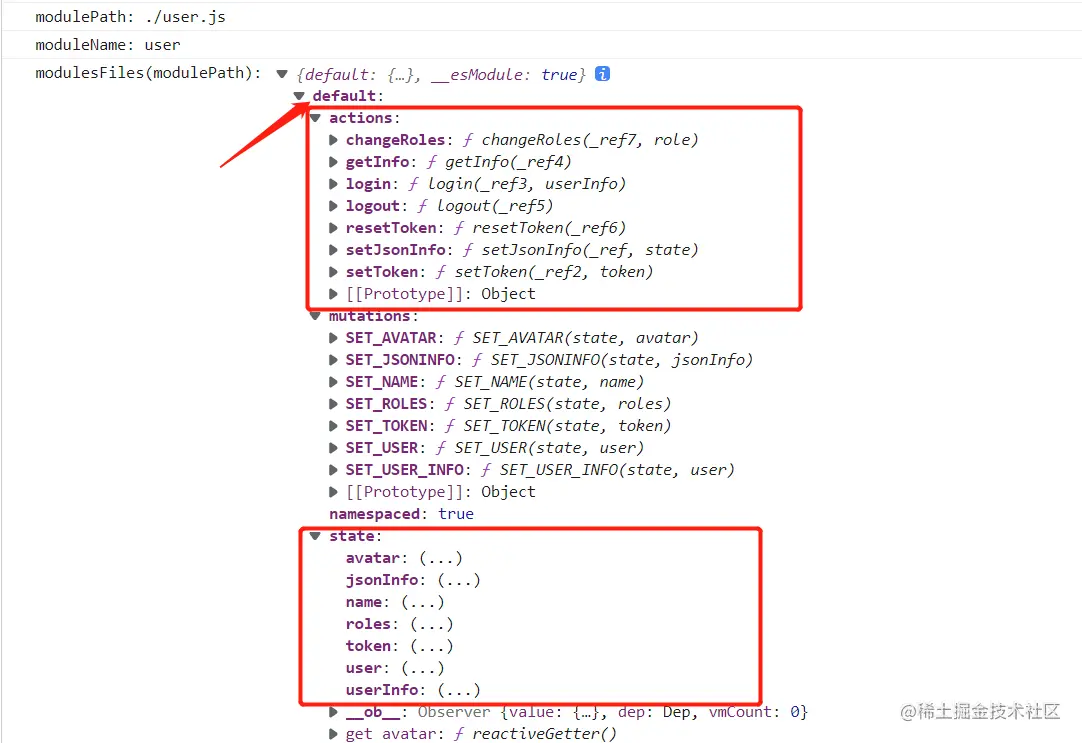Expand the logout function entry
This screenshot has height=743, width=1082.
[x=333, y=206]
